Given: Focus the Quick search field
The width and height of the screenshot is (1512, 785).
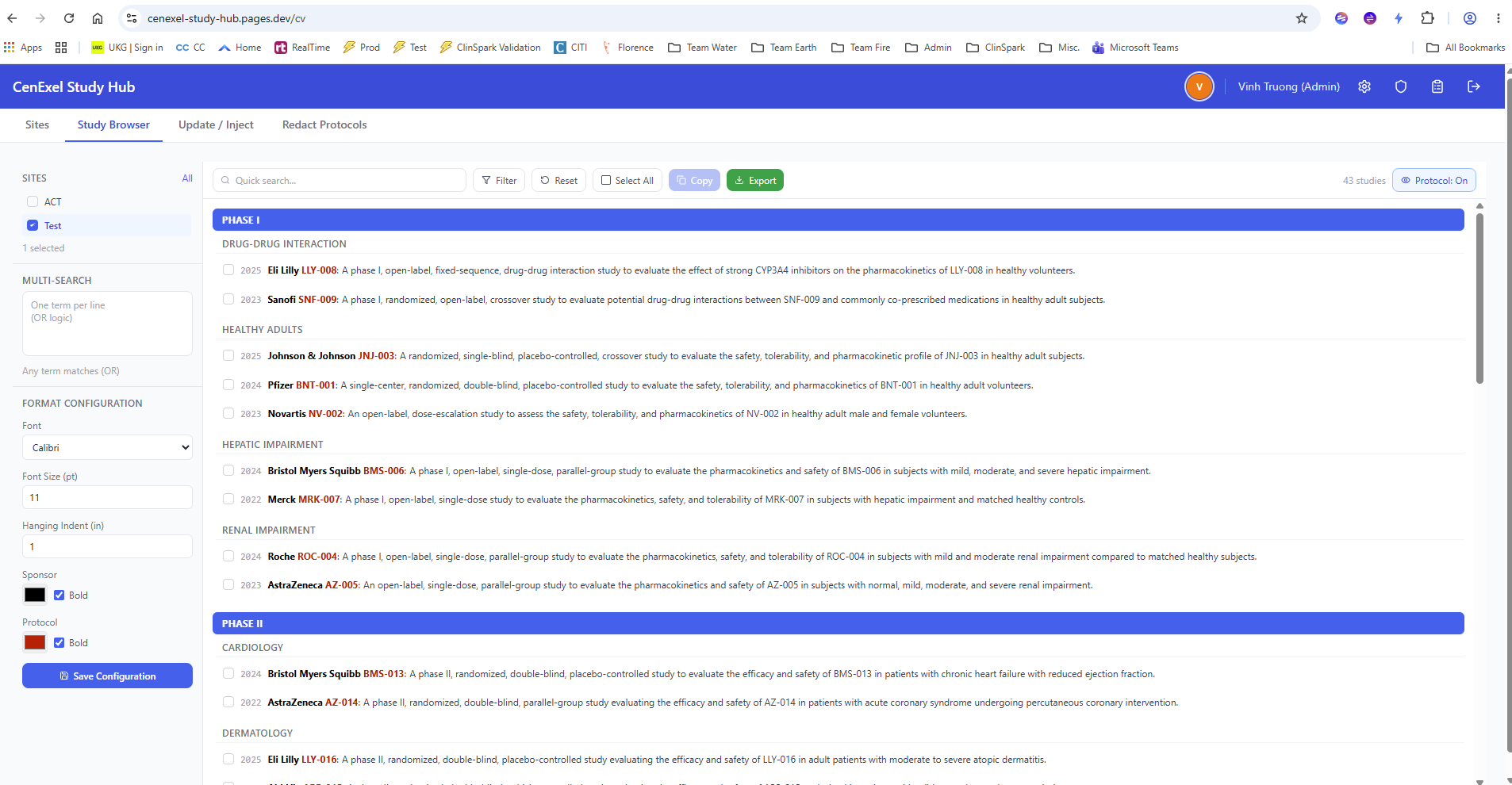Looking at the screenshot, I should (340, 181).
